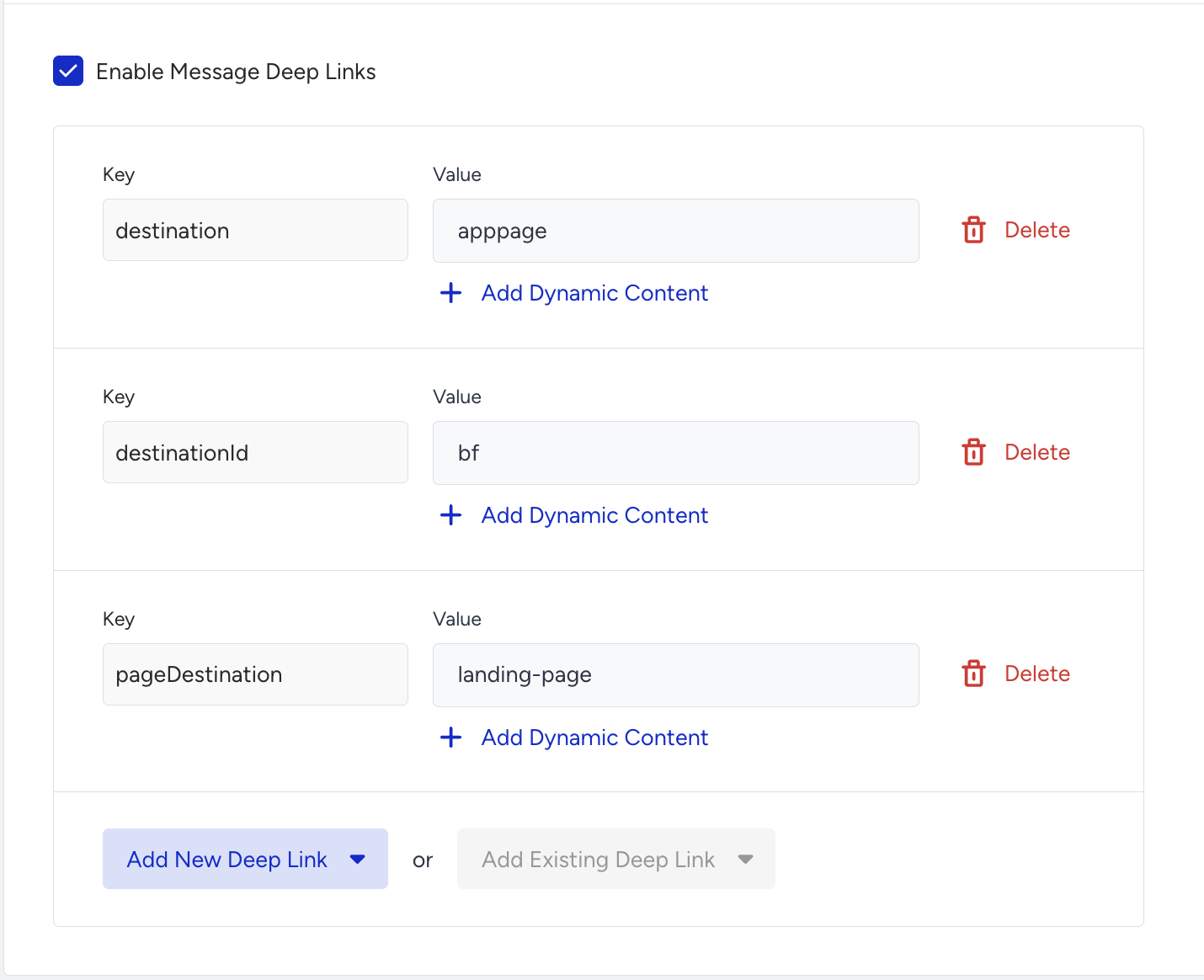1204x980 pixels.
Task: Click the plus icon under the bf value
Action: click(451, 515)
